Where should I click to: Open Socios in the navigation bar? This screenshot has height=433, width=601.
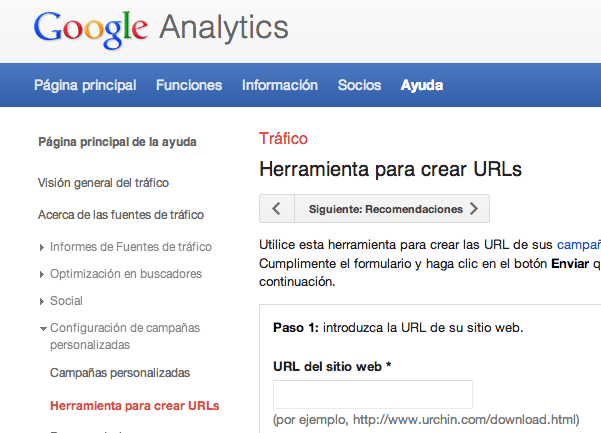coord(359,85)
